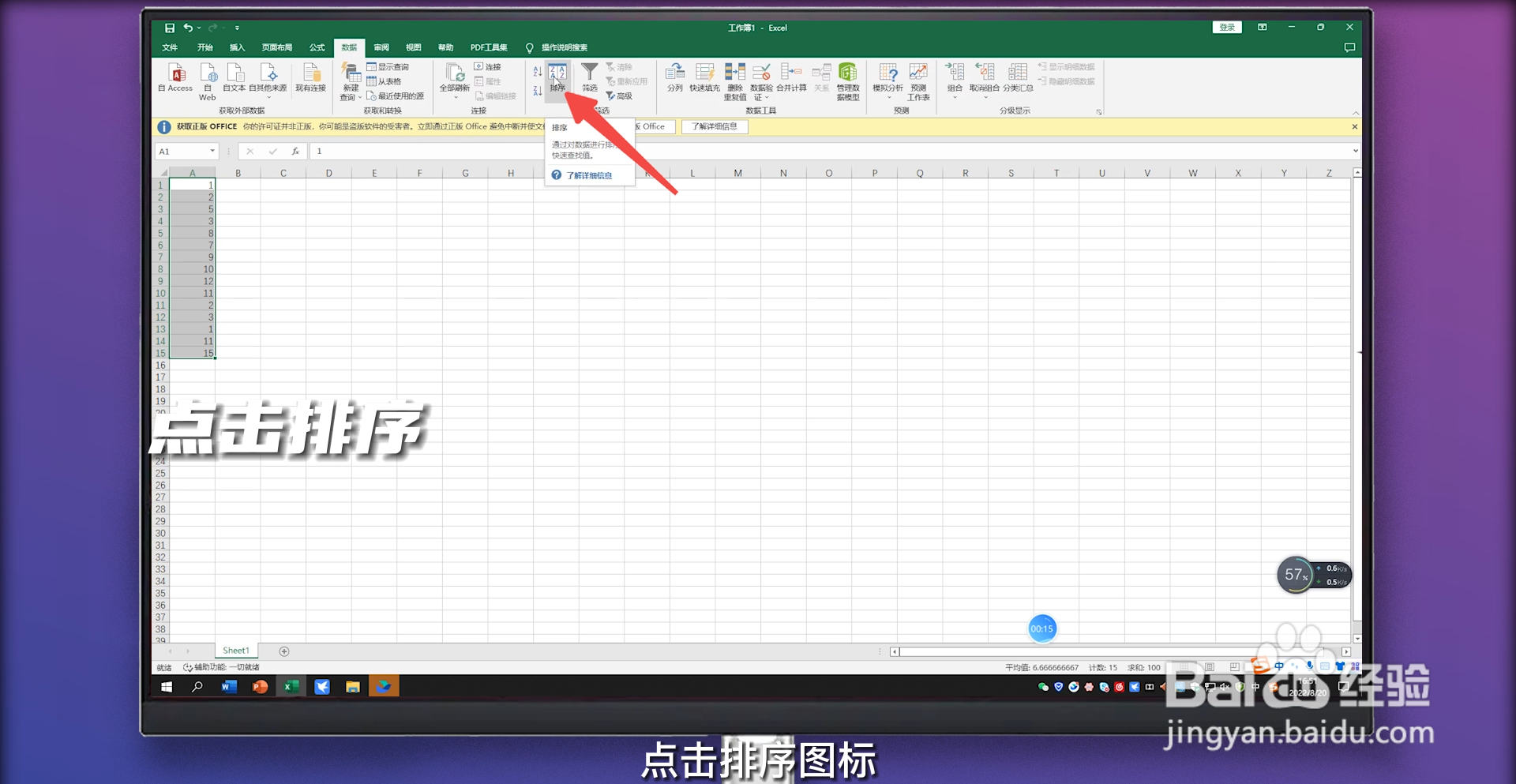关闭获取正版Office提示栏

[1353, 126]
